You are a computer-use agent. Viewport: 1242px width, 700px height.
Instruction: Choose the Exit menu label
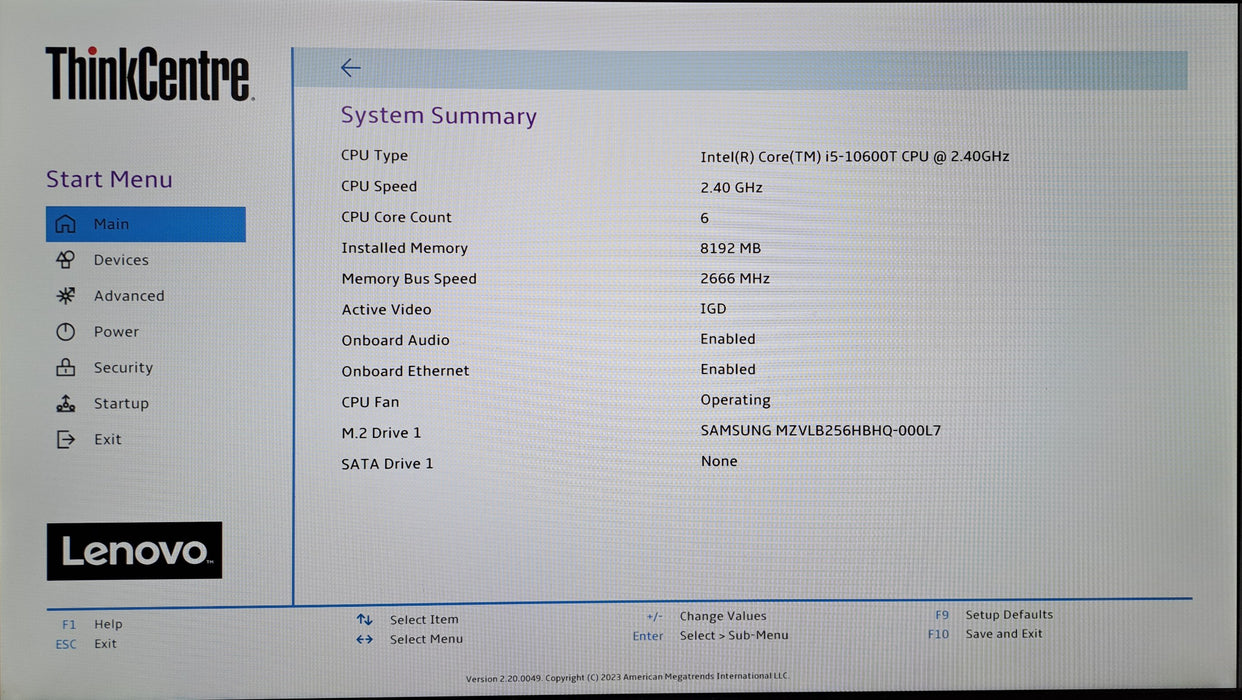(x=107, y=439)
